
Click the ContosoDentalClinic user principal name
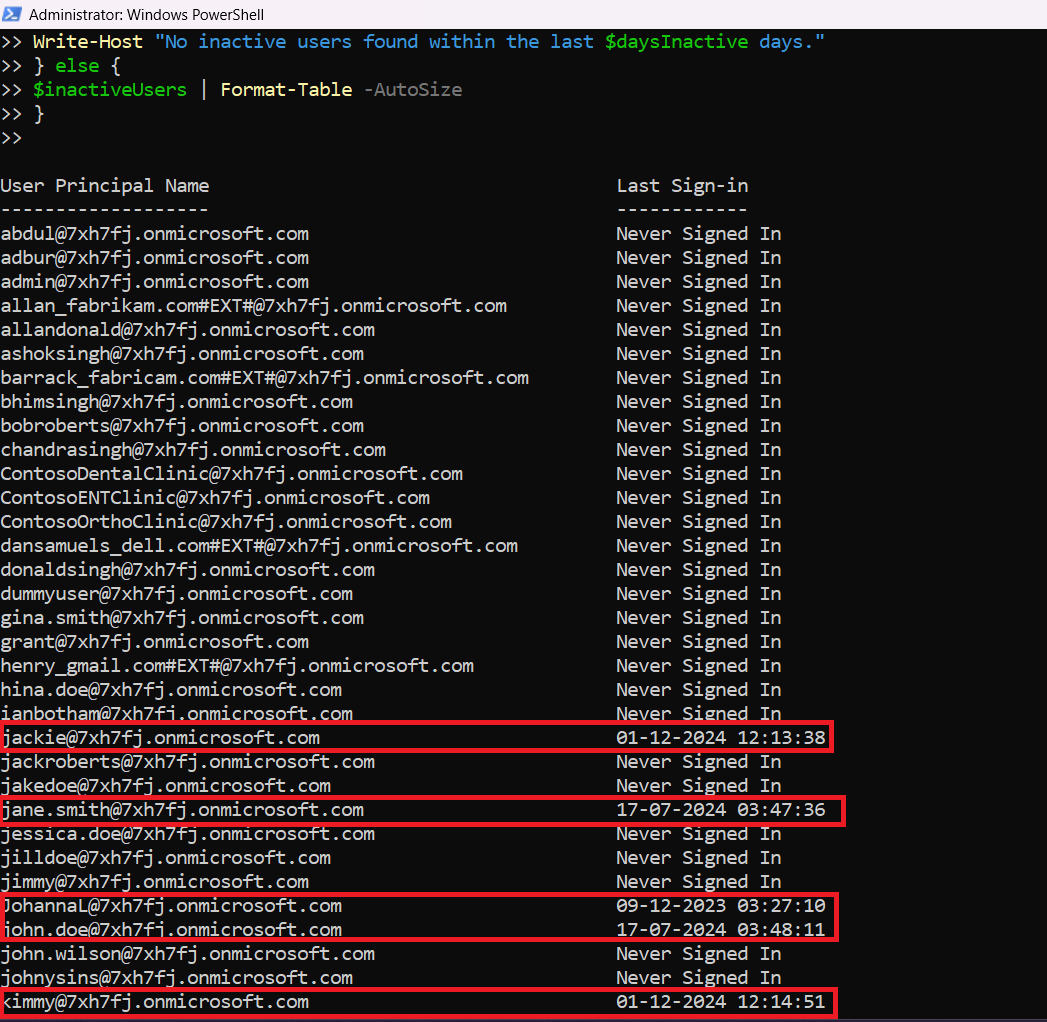[x=232, y=474]
